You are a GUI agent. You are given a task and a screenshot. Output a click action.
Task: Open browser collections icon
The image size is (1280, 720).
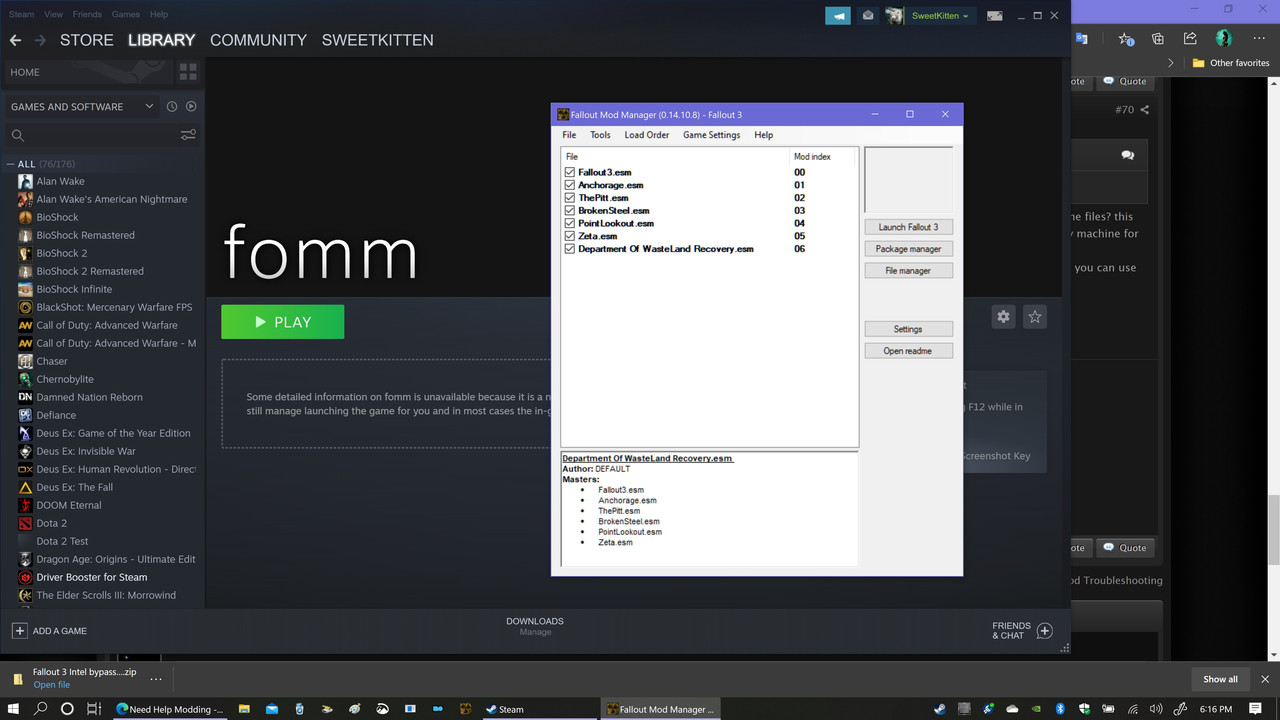pyautogui.click(x=1158, y=39)
